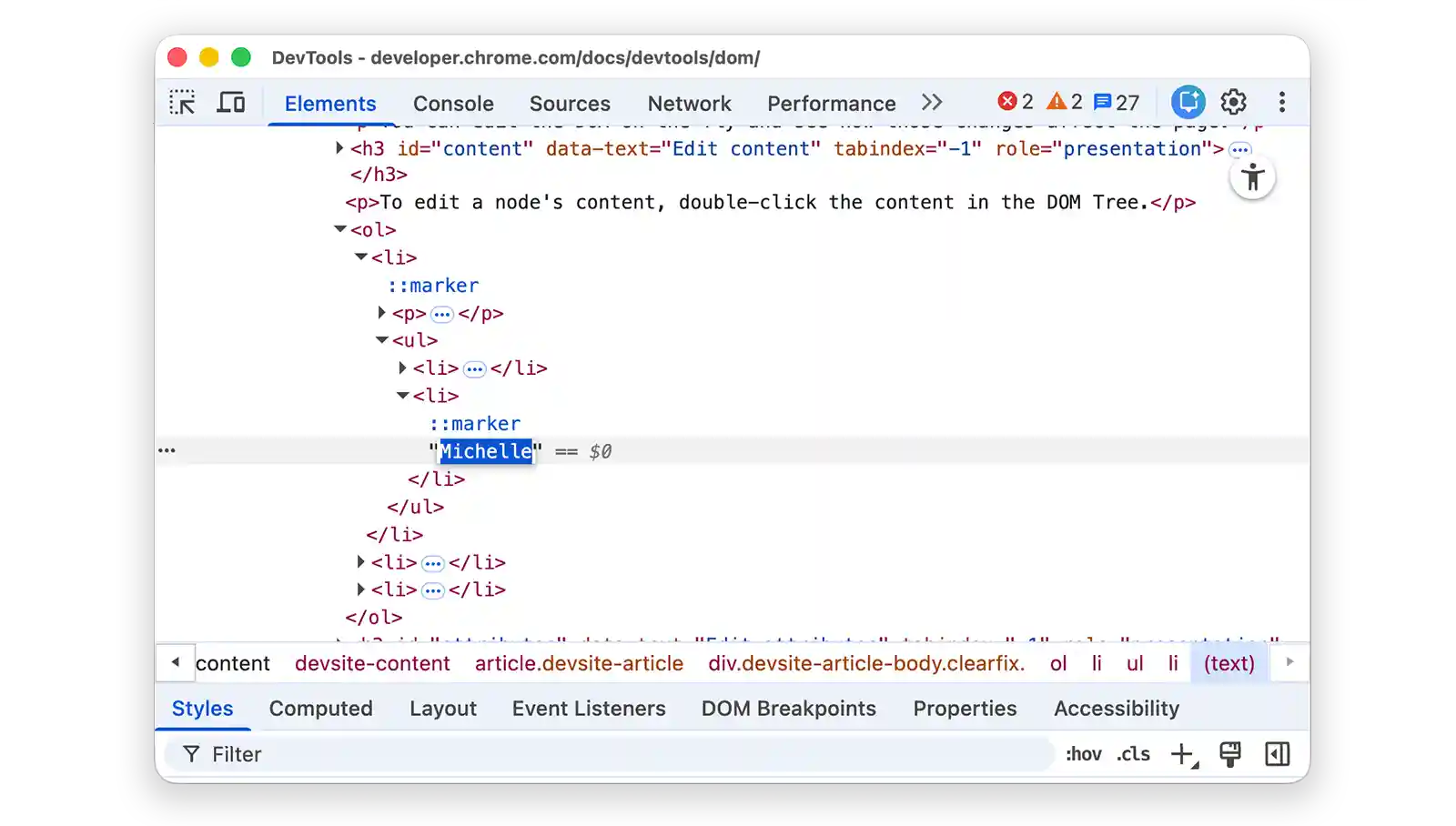Show more tabs with the double chevron
Image resolution: width=1456 pixels, height=826 pixels.
(932, 103)
